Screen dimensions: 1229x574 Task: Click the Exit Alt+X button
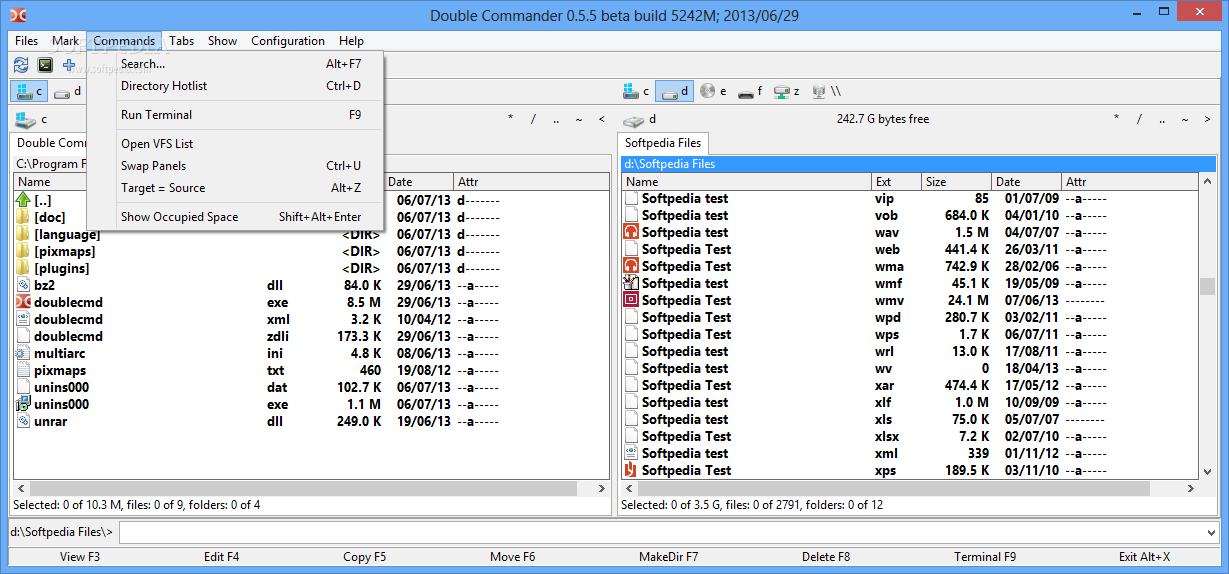coord(1144,557)
